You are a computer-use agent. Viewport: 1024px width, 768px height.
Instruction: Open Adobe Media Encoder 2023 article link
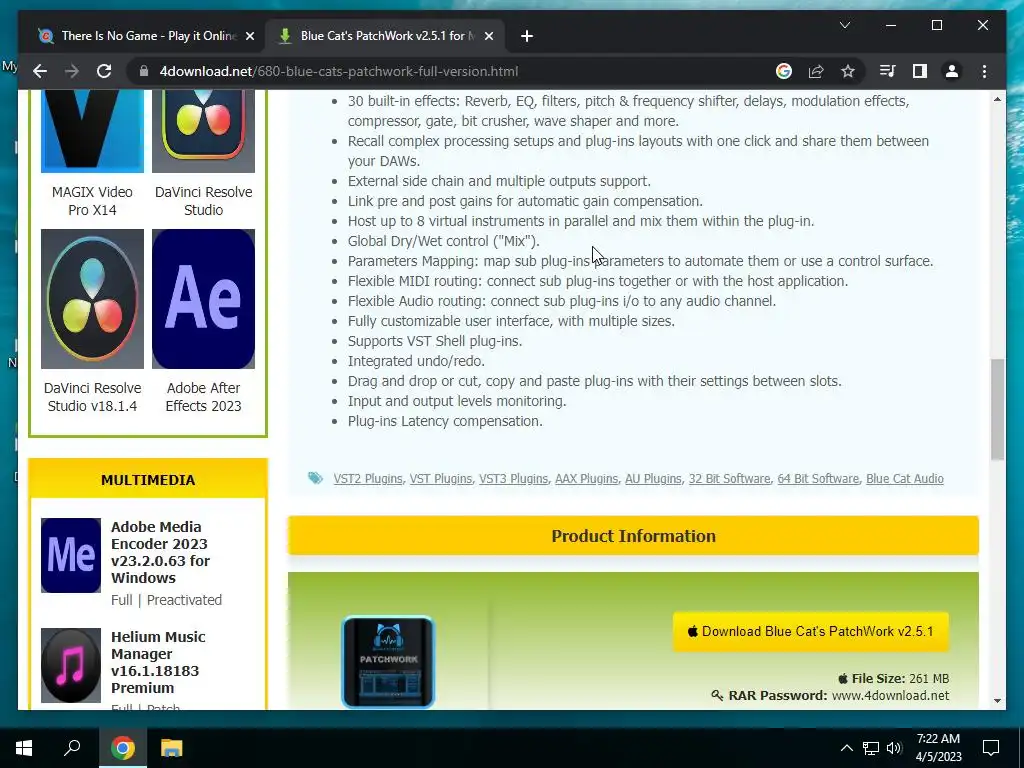click(x=161, y=552)
